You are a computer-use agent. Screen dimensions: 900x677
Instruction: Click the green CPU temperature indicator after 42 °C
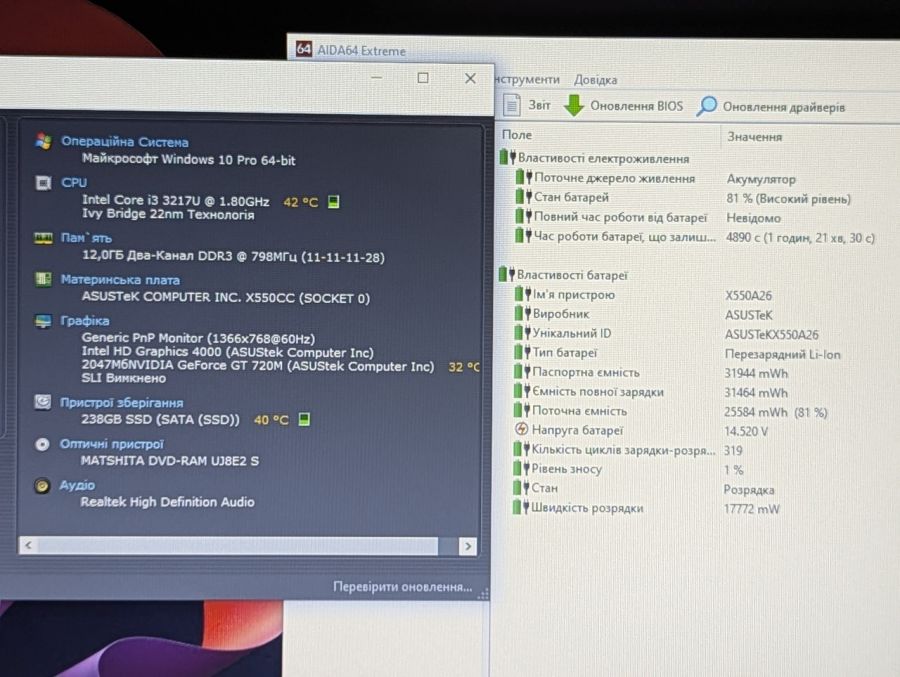(x=333, y=202)
